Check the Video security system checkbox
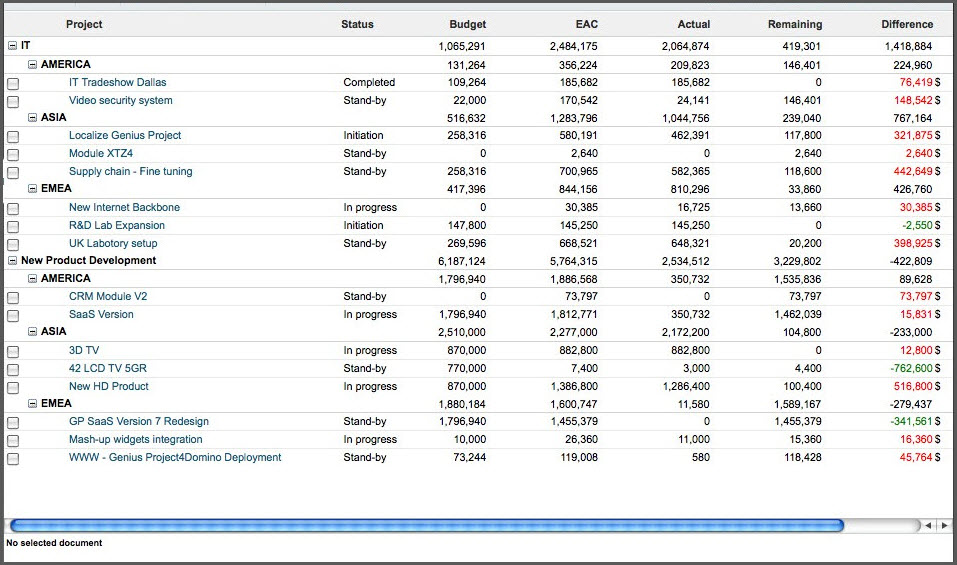The width and height of the screenshot is (957, 565). point(13,102)
